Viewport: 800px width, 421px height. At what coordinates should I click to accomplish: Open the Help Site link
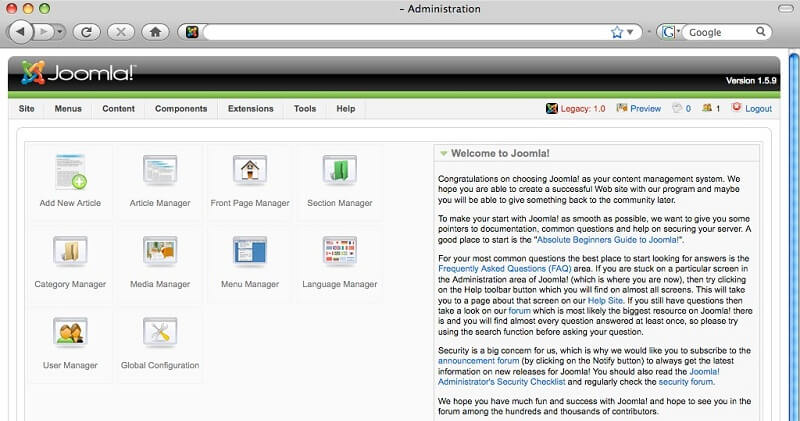(x=605, y=301)
